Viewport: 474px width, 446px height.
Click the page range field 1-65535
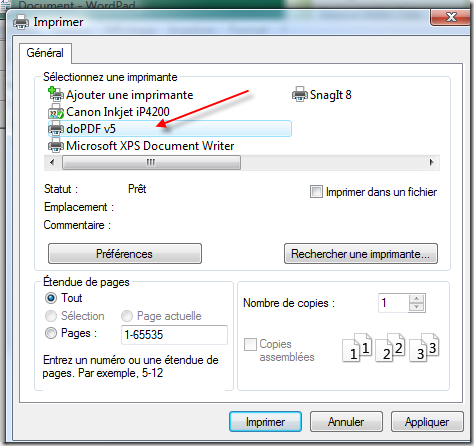(174, 334)
